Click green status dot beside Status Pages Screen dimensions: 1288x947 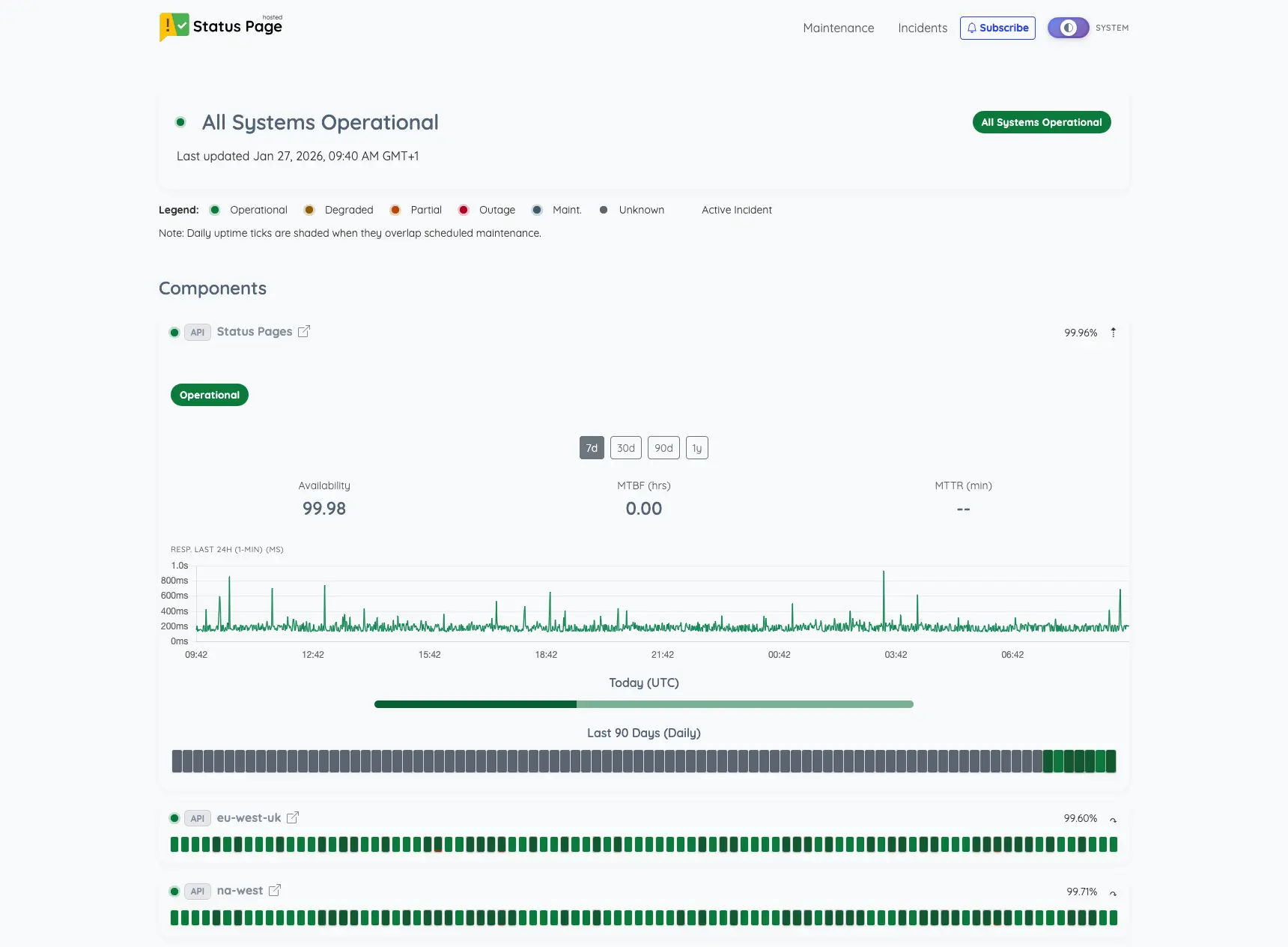pyautogui.click(x=174, y=333)
